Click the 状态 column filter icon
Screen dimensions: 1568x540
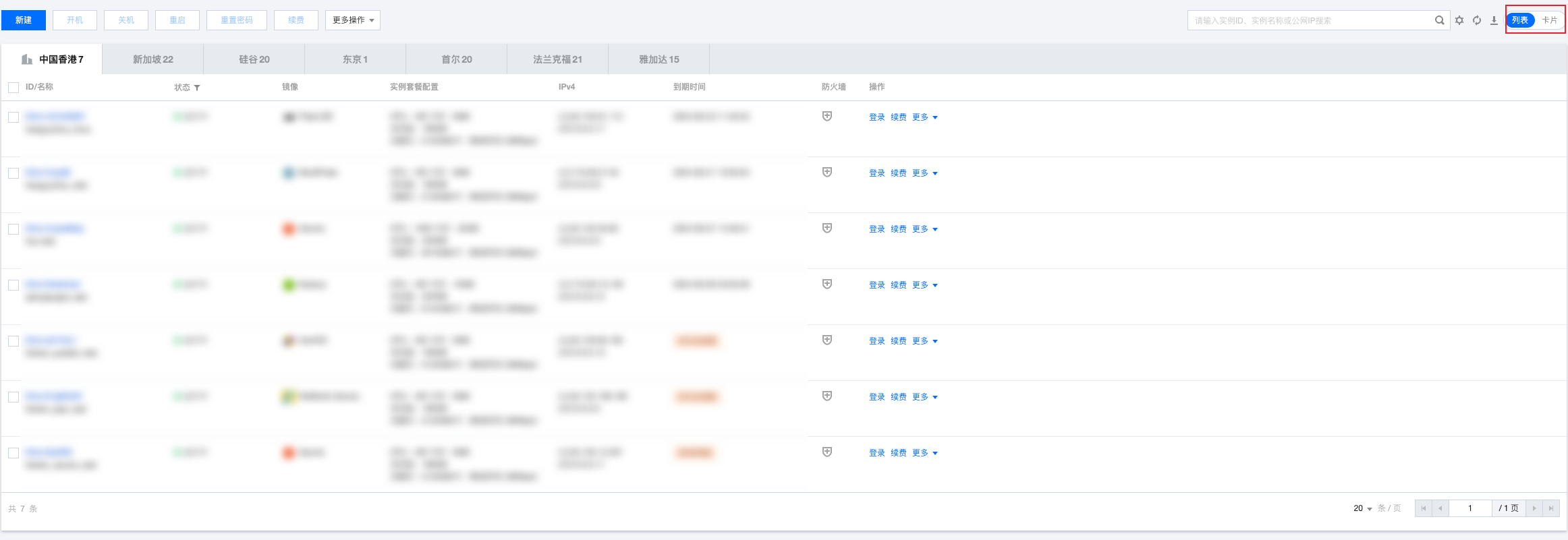197,88
